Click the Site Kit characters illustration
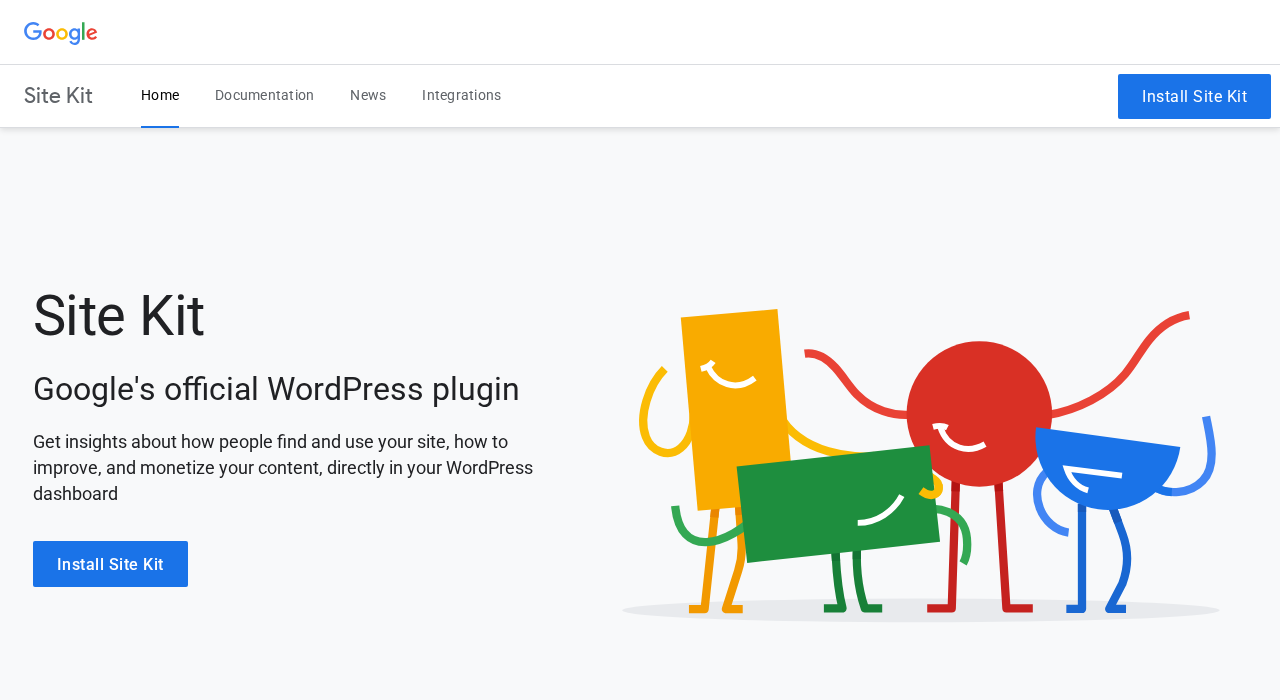The height and width of the screenshot is (700, 1280). click(920, 465)
